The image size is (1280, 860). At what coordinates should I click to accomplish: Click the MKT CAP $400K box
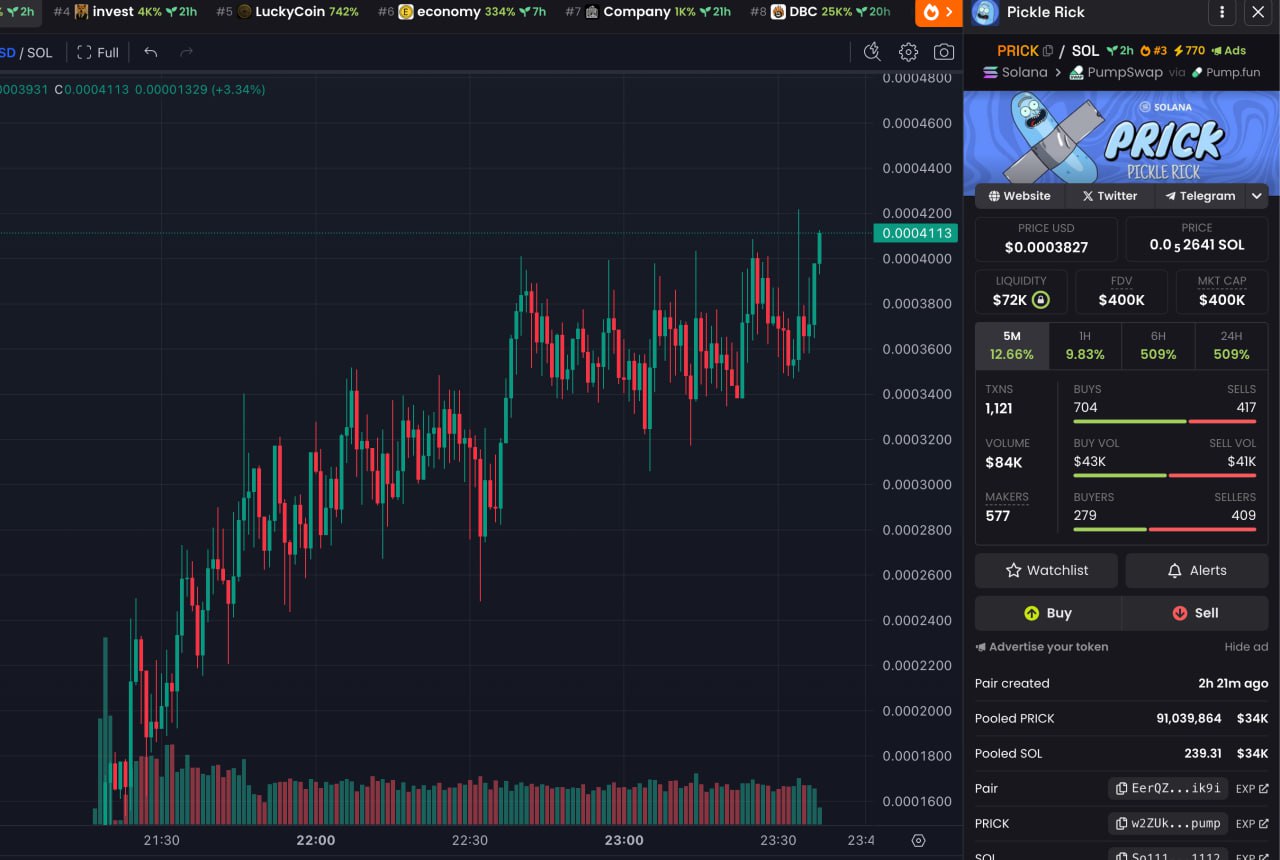[1222, 292]
